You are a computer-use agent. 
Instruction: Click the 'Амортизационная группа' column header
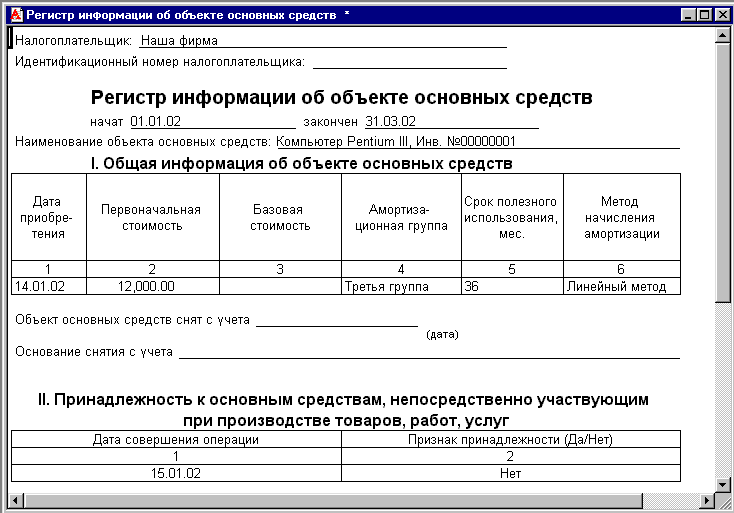401,217
